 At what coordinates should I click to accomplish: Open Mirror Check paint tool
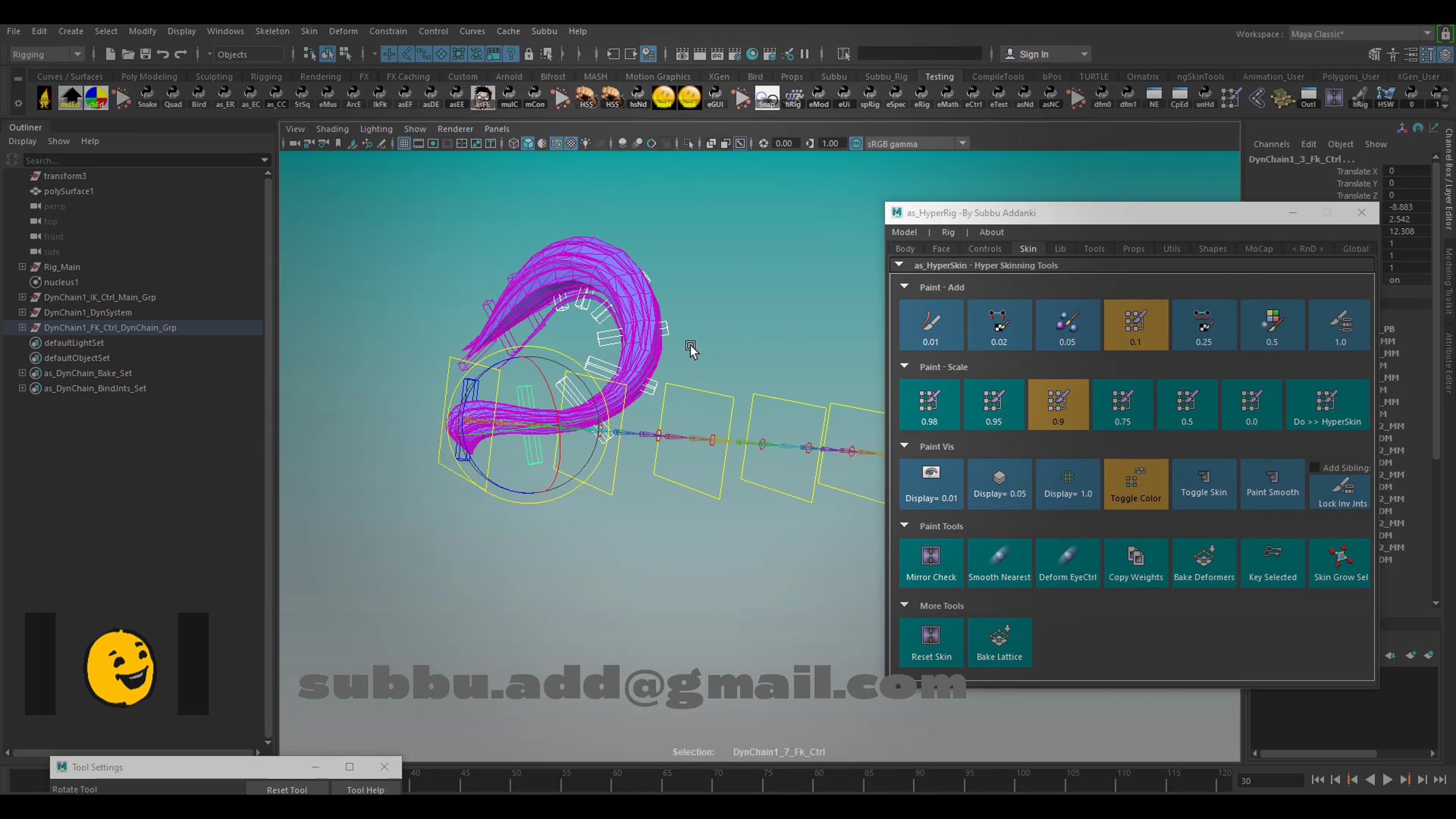click(x=931, y=564)
